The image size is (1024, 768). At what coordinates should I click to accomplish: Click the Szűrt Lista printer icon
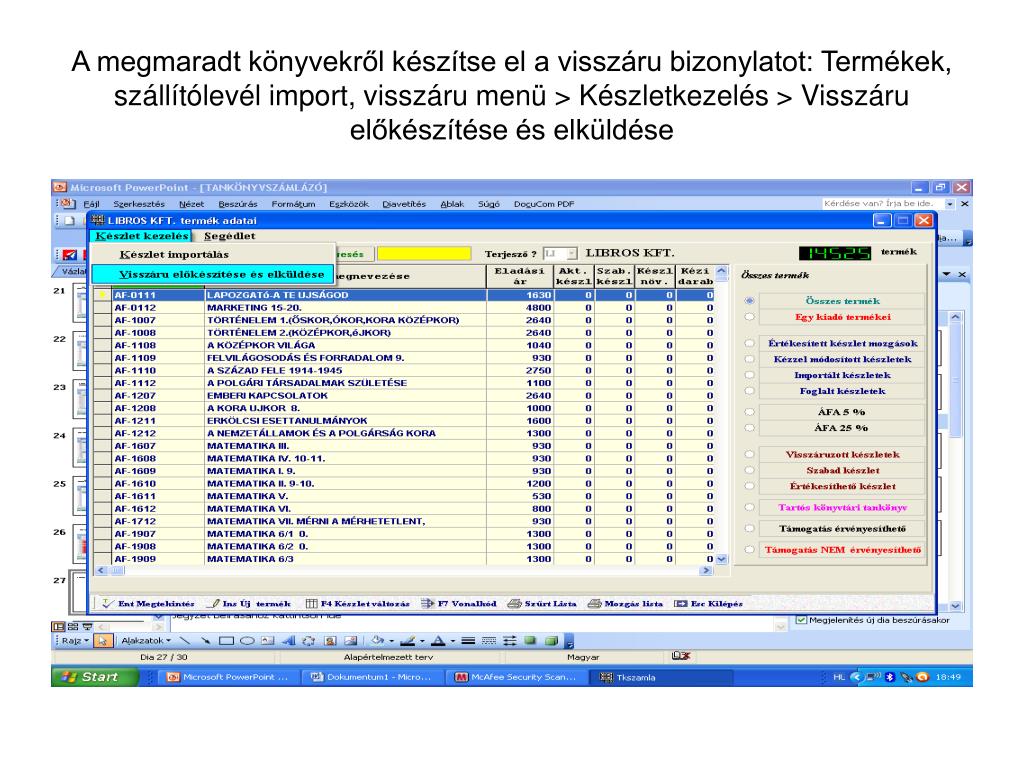click(515, 603)
